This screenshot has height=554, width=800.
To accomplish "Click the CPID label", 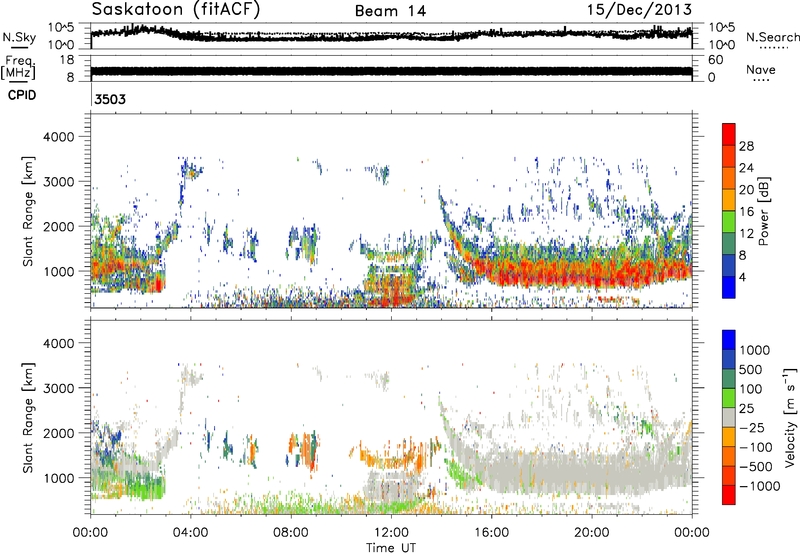I will pyautogui.click(x=22, y=95).
